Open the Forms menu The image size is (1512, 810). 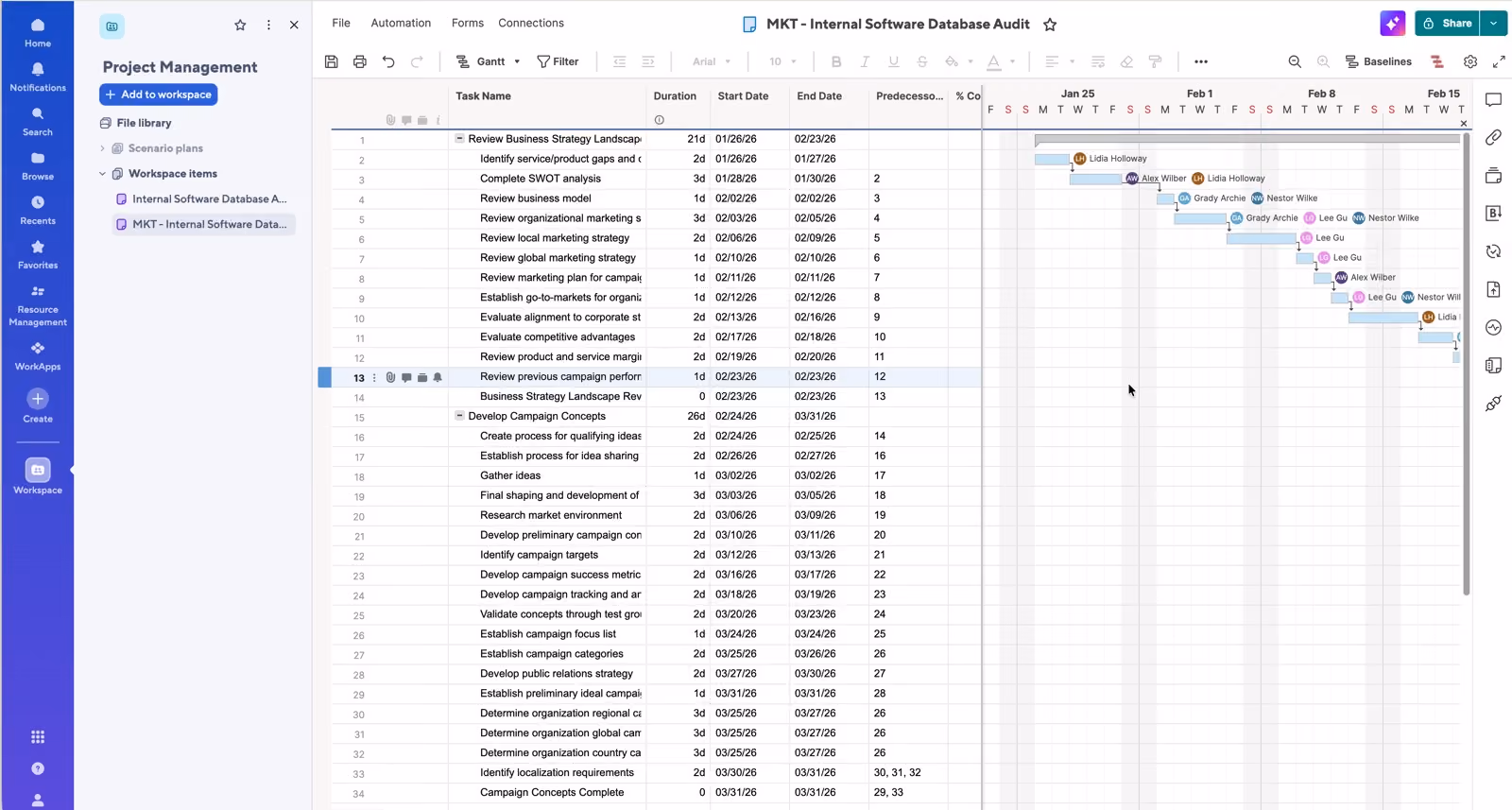click(x=468, y=23)
